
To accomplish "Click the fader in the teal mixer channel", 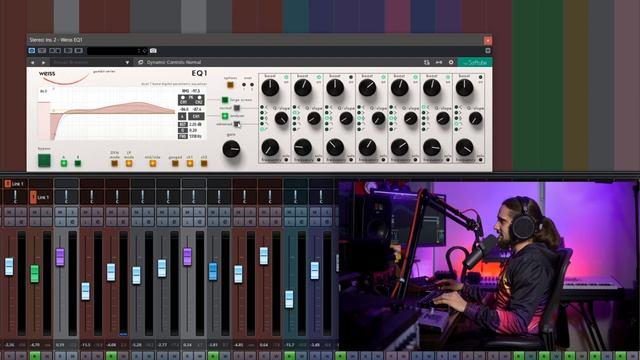I will (289, 299).
